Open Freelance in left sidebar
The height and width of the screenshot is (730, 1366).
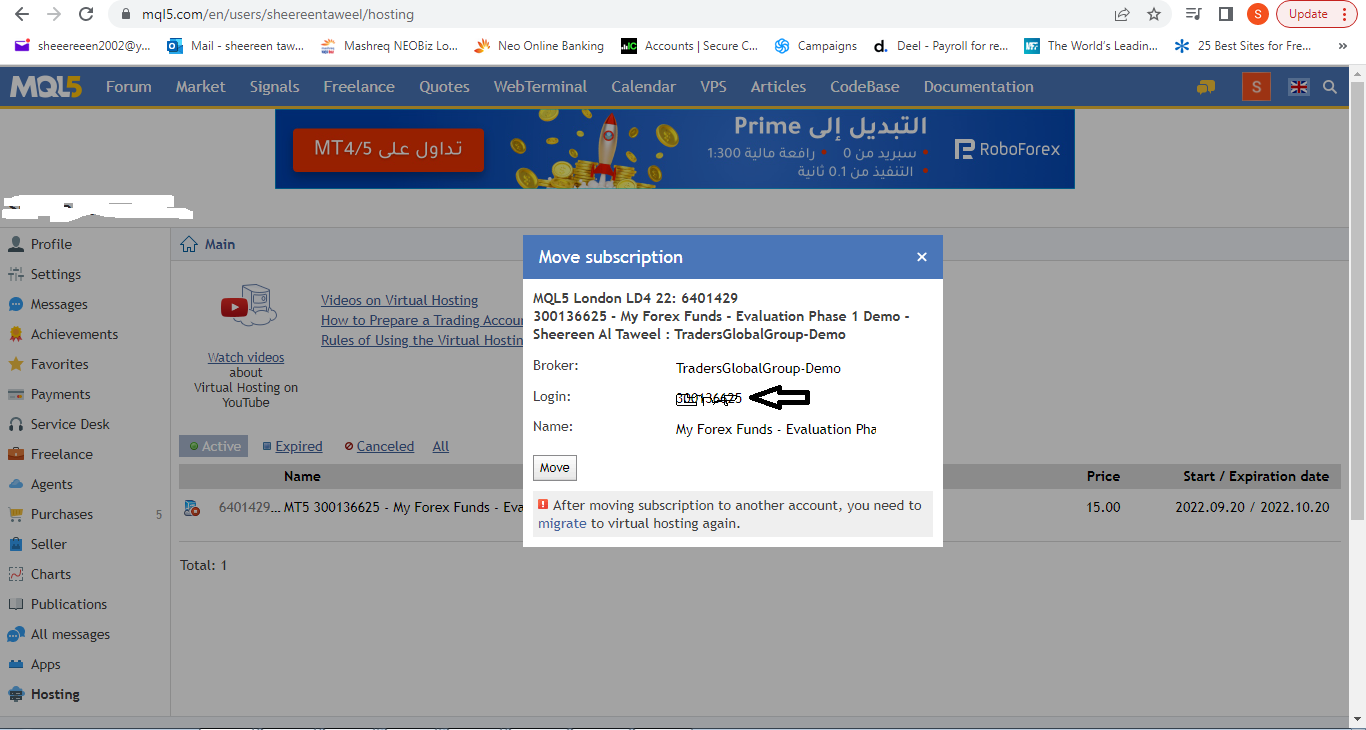62,454
